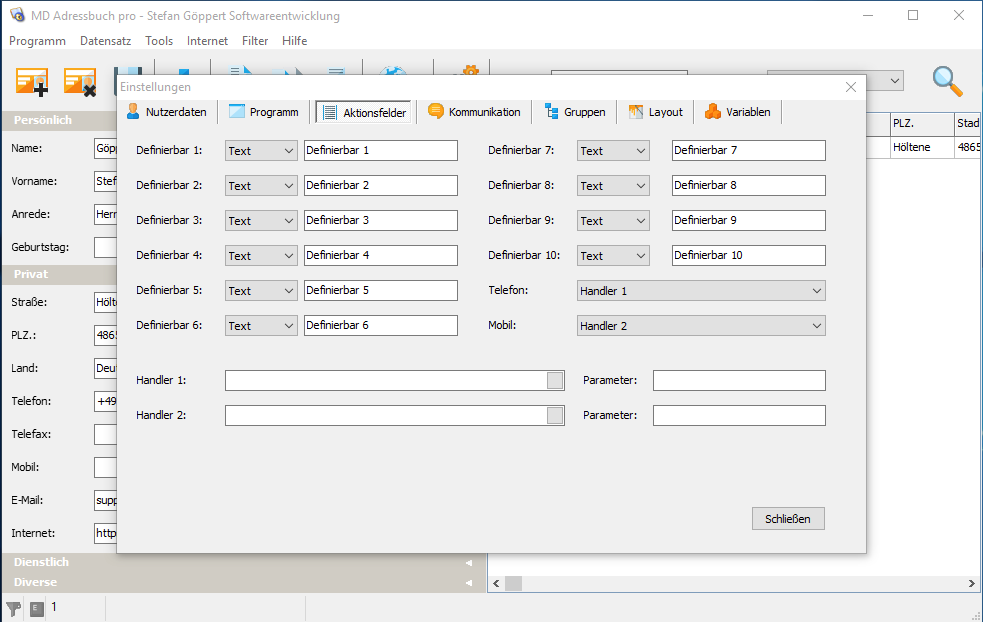Click the Schließen button
This screenshot has width=983, height=622.
[788, 519]
